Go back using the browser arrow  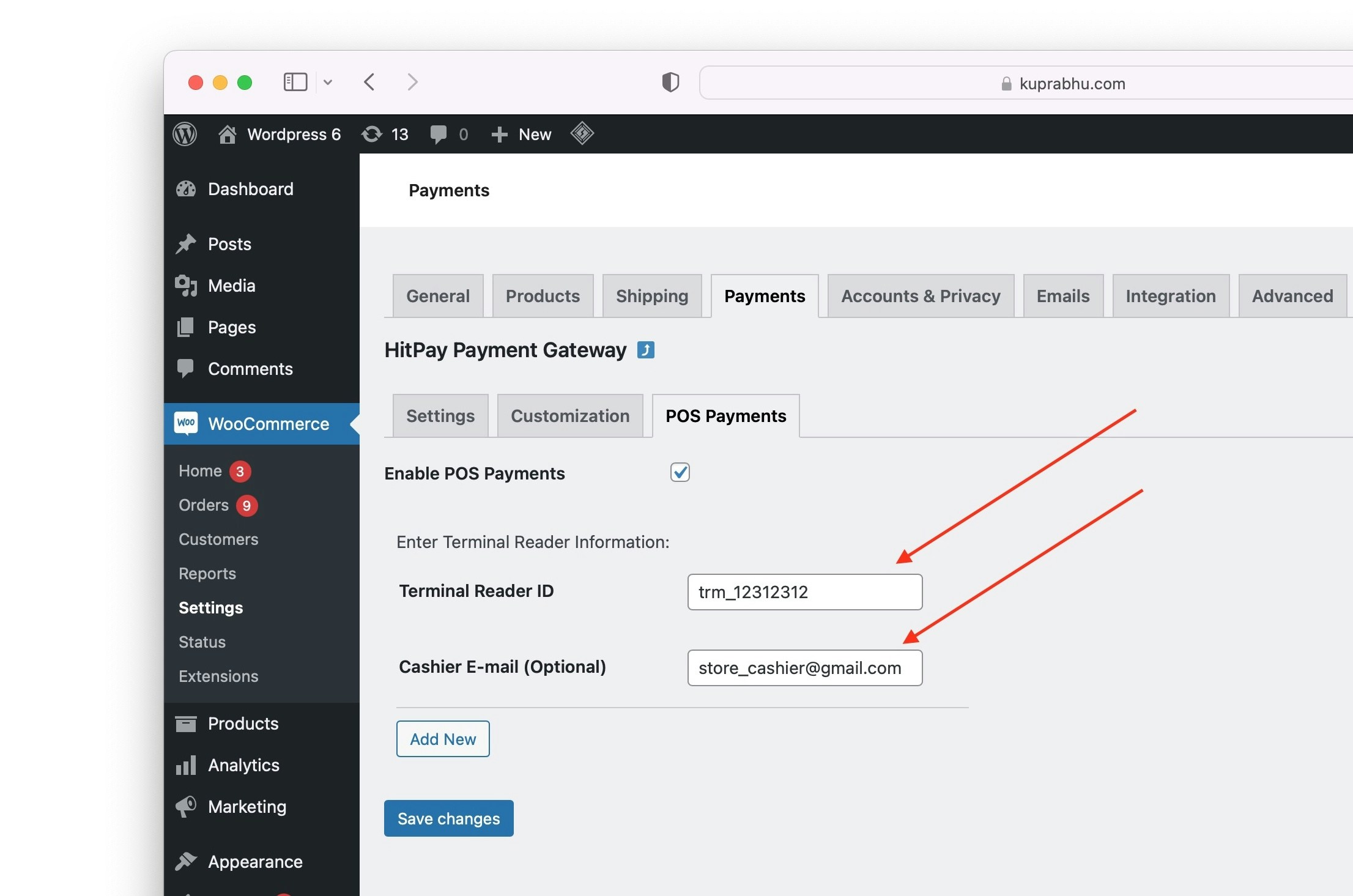click(369, 82)
